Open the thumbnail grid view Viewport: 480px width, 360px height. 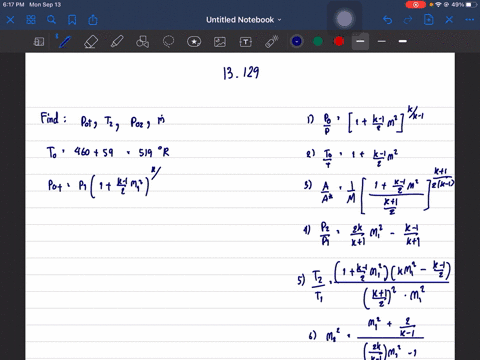31,20
